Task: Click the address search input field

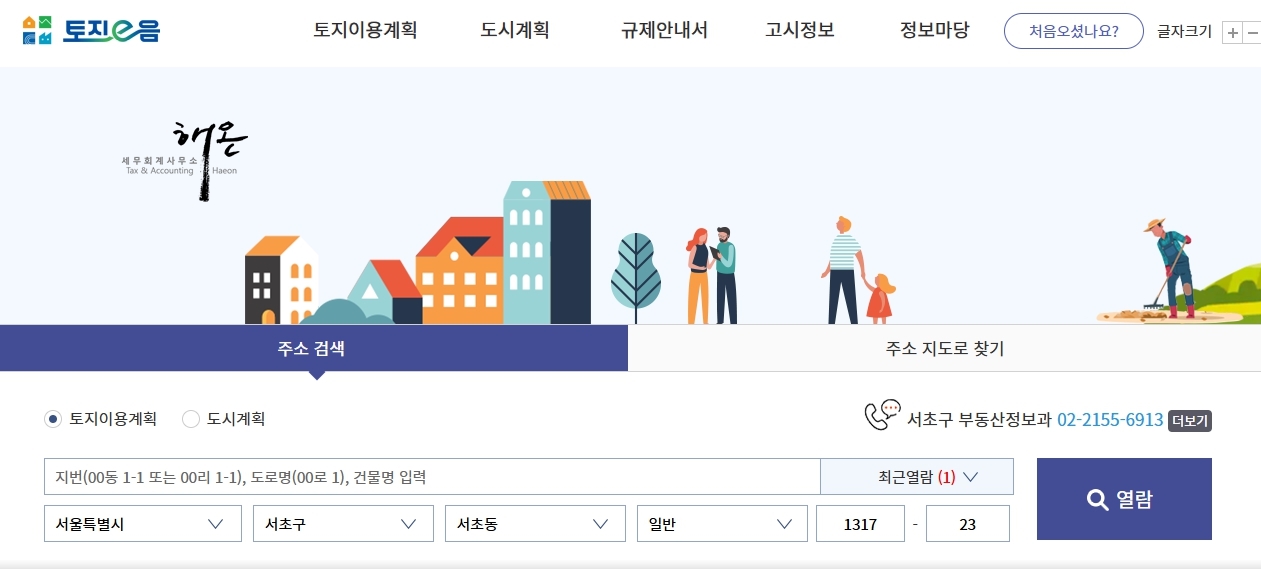Action: coord(432,477)
